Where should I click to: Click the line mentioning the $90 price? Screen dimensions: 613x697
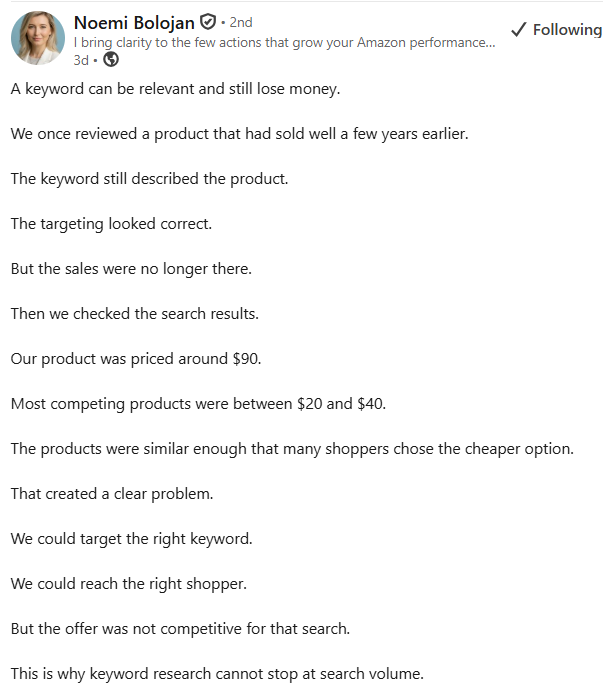[136, 359]
